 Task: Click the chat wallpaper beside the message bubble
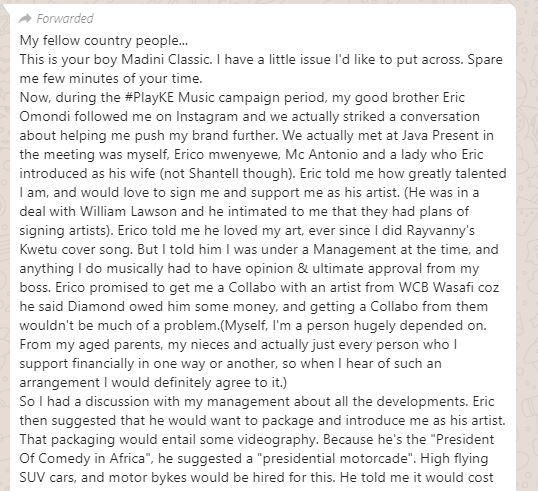(x=528, y=240)
